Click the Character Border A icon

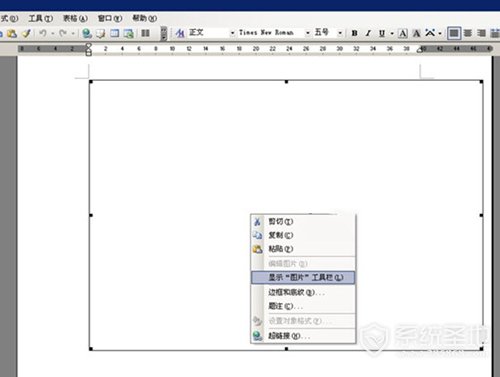coord(403,33)
